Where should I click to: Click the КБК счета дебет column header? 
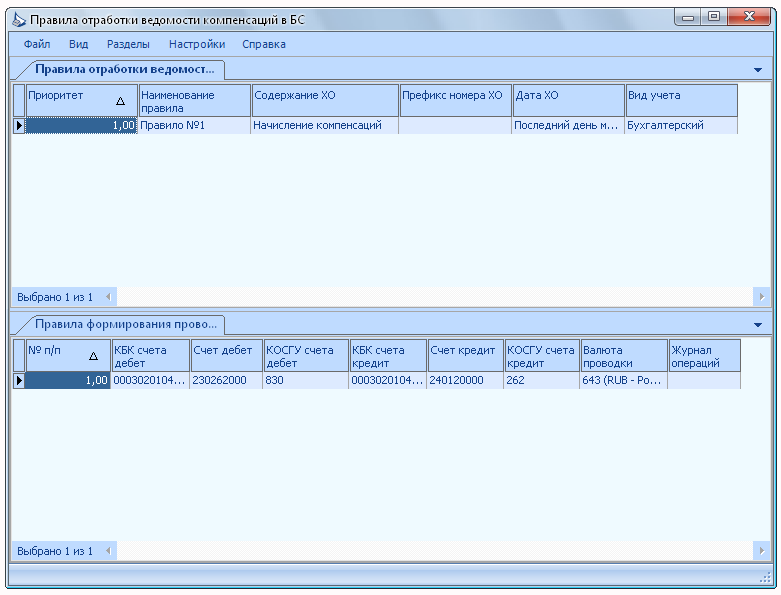click(x=151, y=356)
